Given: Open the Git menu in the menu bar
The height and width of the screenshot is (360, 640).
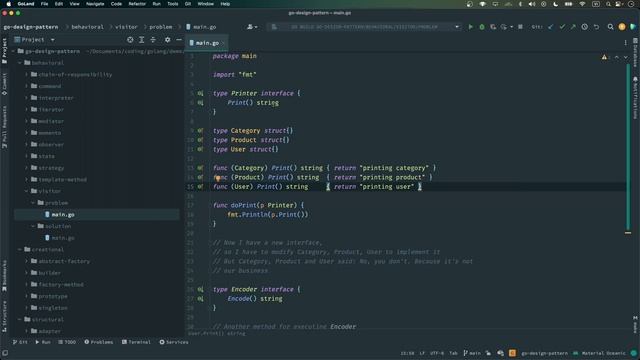Looking at the screenshot, I should click(188, 4).
